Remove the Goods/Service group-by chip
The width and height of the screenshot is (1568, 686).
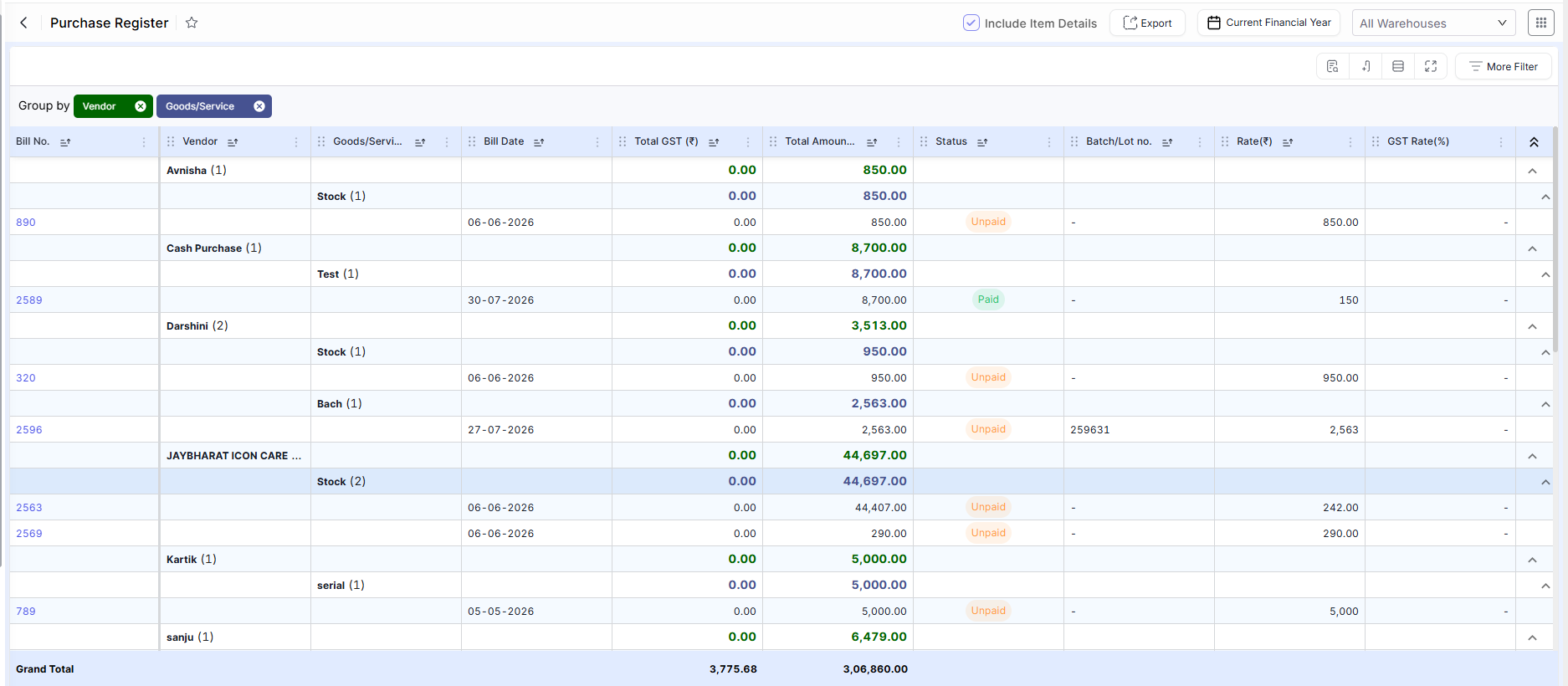pyautogui.click(x=259, y=106)
